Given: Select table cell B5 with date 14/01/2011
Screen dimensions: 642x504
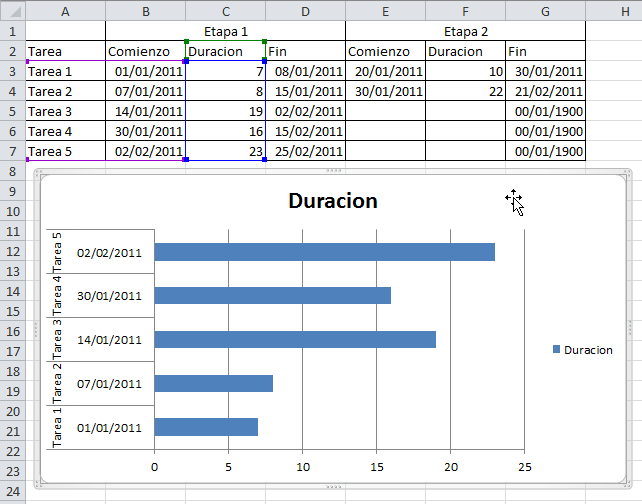Looking at the screenshot, I should 145,111.
